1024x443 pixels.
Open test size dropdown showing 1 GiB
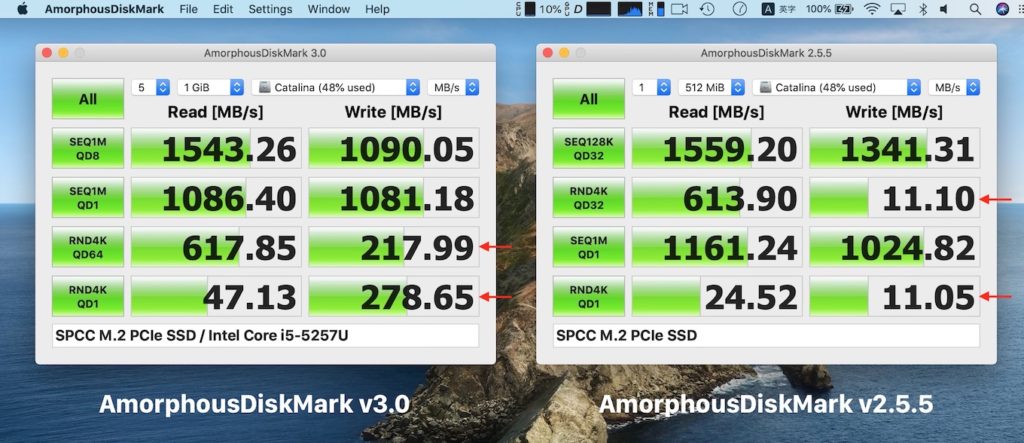tap(210, 87)
